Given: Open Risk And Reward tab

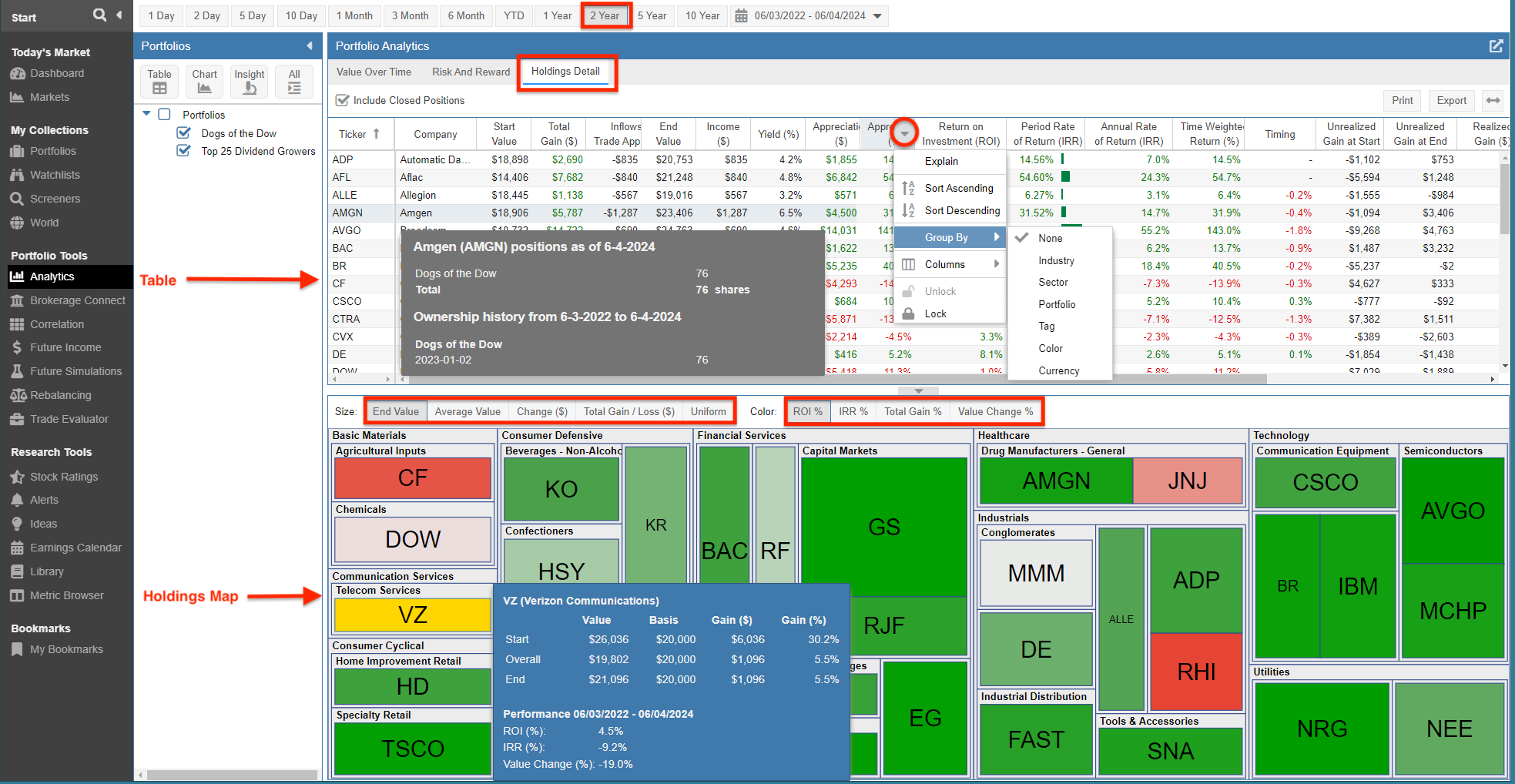Looking at the screenshot, I should coord(471,72).
